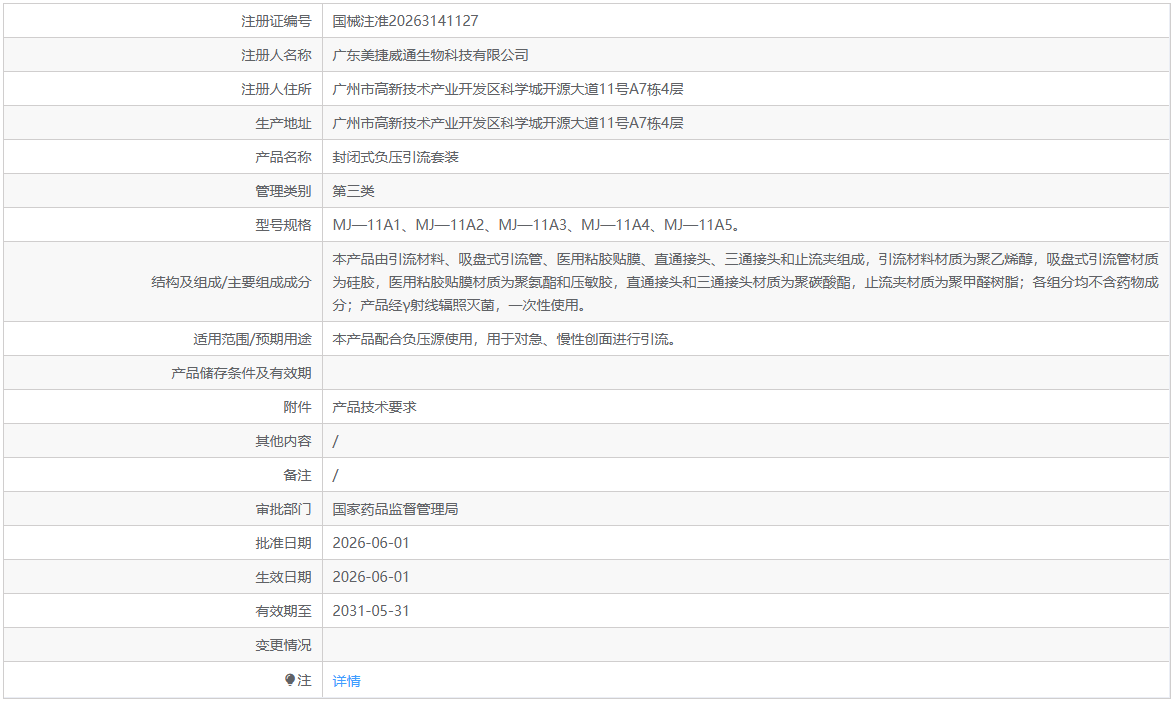Click the address value in 注册人住所 row
1175x704 pixels.
tap(507, 89)
